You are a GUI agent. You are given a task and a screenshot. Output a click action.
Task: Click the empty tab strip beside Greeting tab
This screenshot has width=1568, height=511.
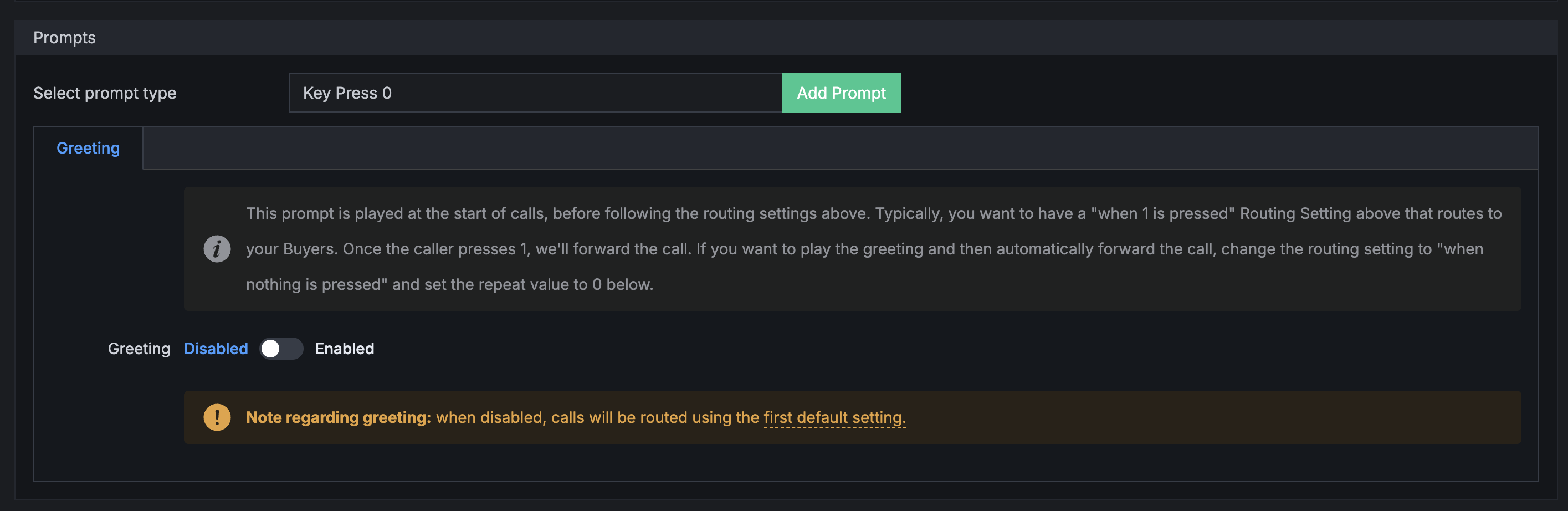point(841,148)
